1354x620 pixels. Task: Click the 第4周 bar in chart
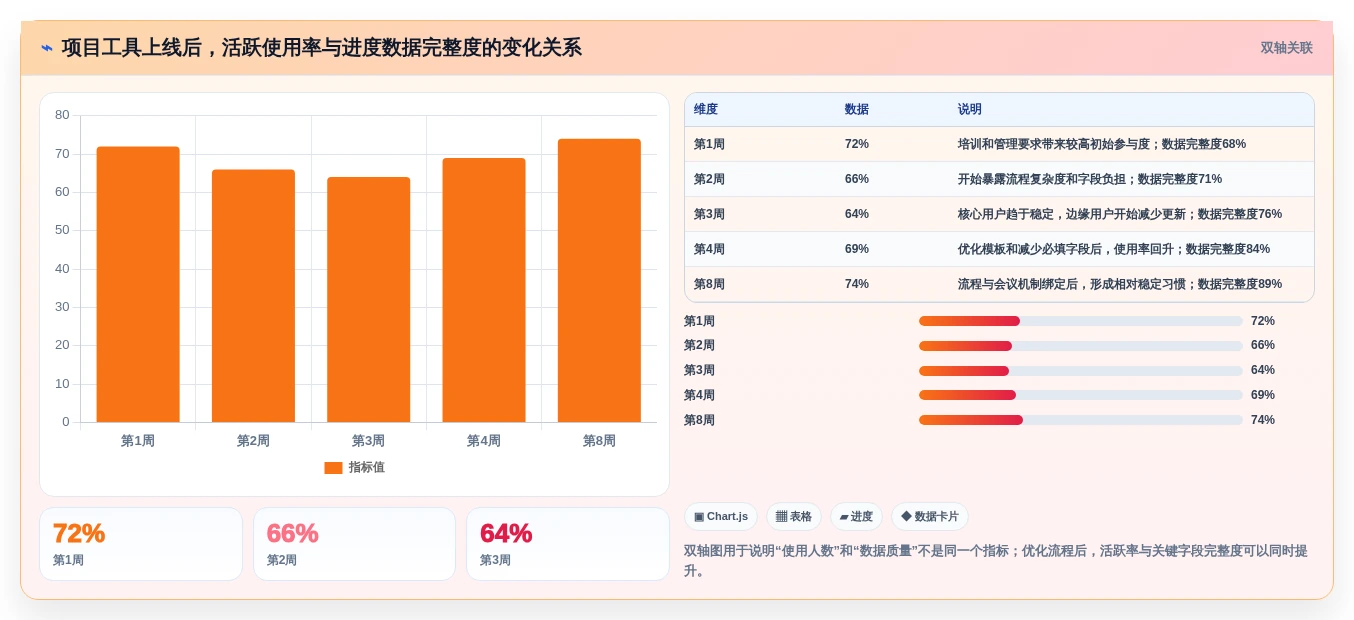(x=484, y=290)
